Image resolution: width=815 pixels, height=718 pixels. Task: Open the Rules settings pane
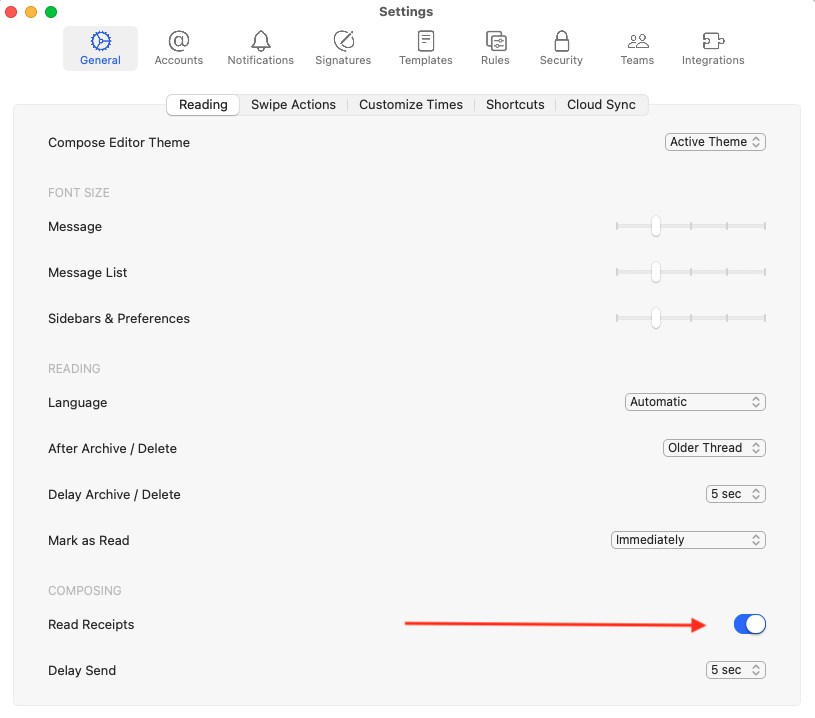tap(495, 48)
